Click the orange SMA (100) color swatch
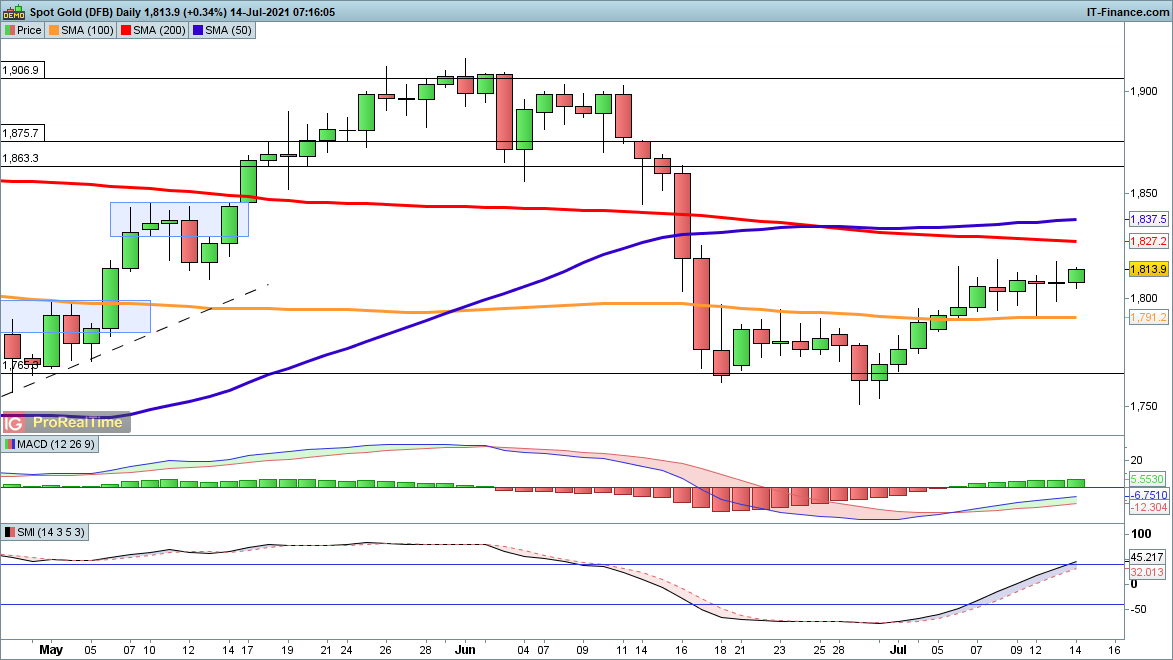The image size is (1173, 660). pos(55,30)
